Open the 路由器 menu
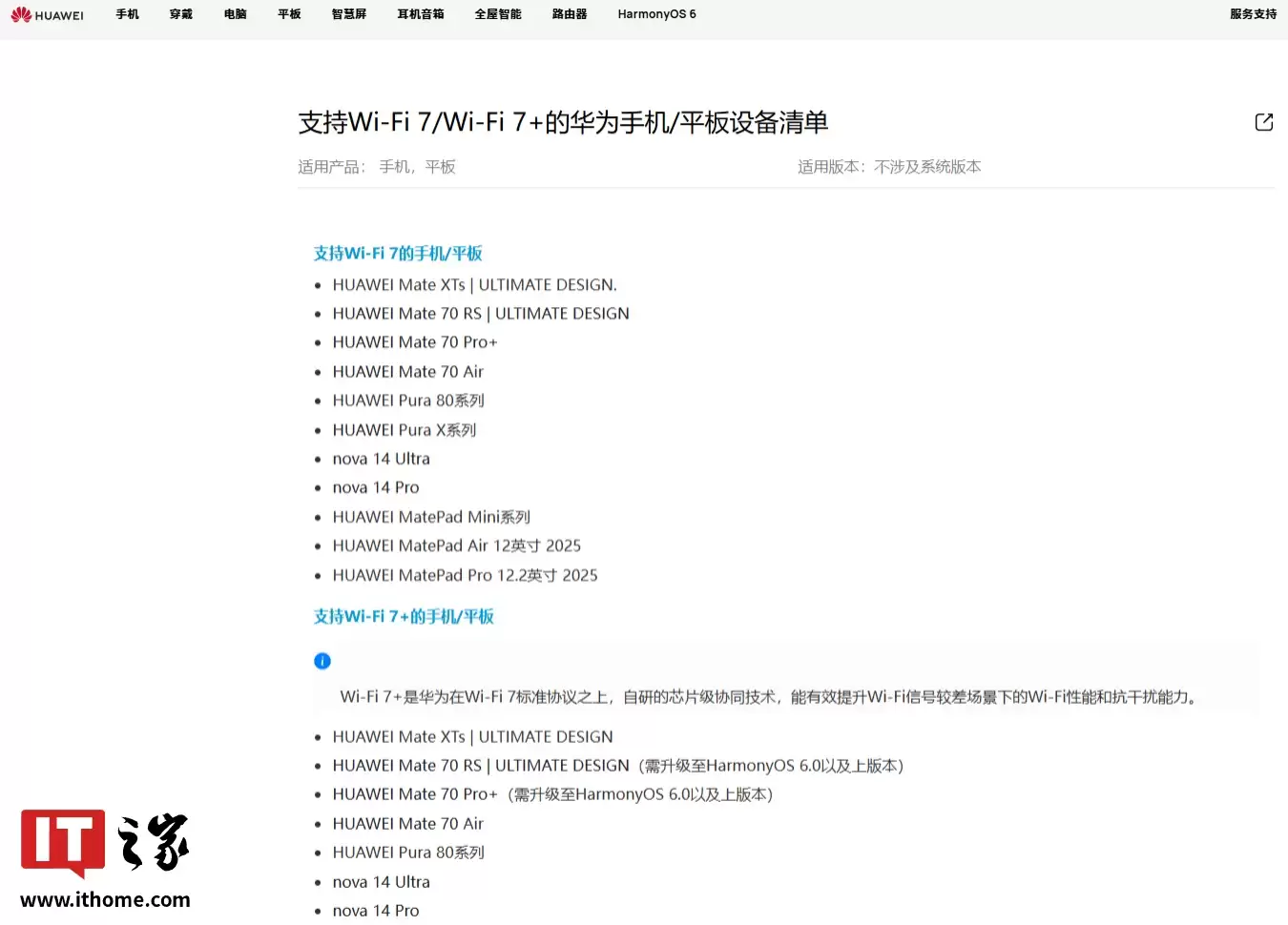 [569, 14]
